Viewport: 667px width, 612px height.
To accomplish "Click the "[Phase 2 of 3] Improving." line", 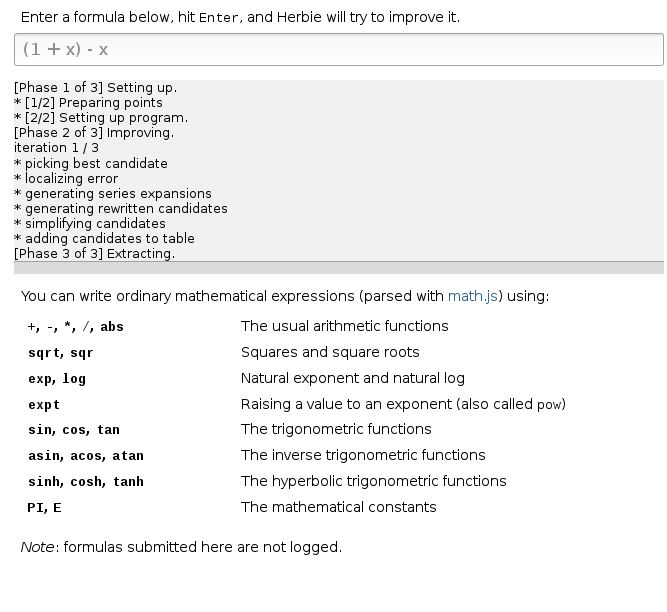I will click(x=94, y=133).
